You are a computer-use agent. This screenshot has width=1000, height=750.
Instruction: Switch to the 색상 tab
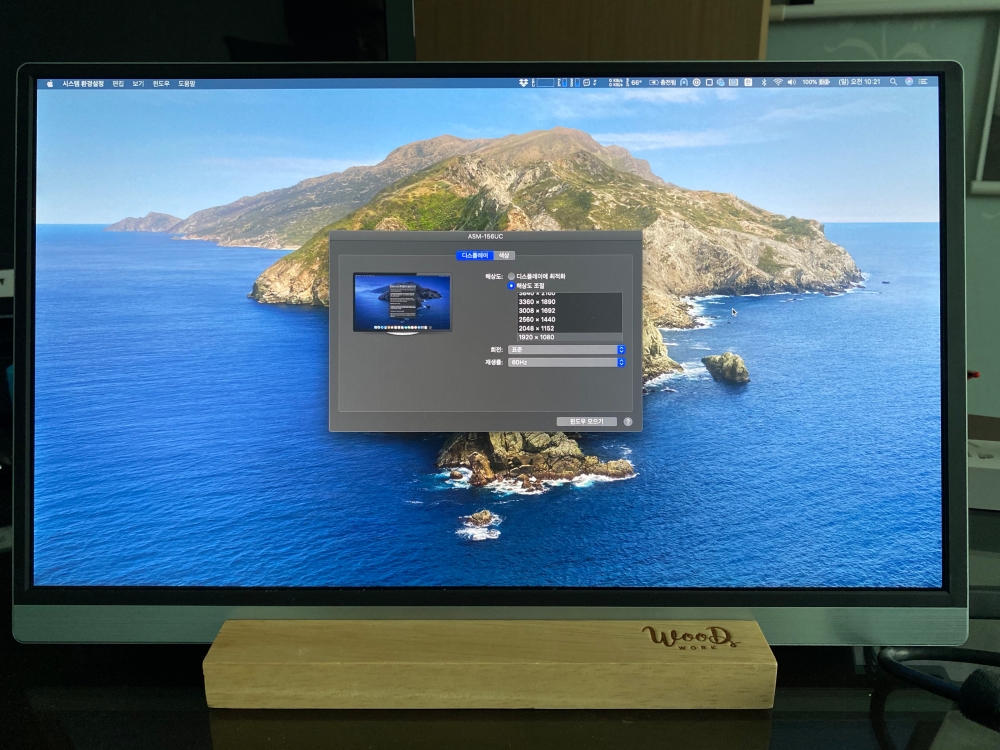pos(504,255)
